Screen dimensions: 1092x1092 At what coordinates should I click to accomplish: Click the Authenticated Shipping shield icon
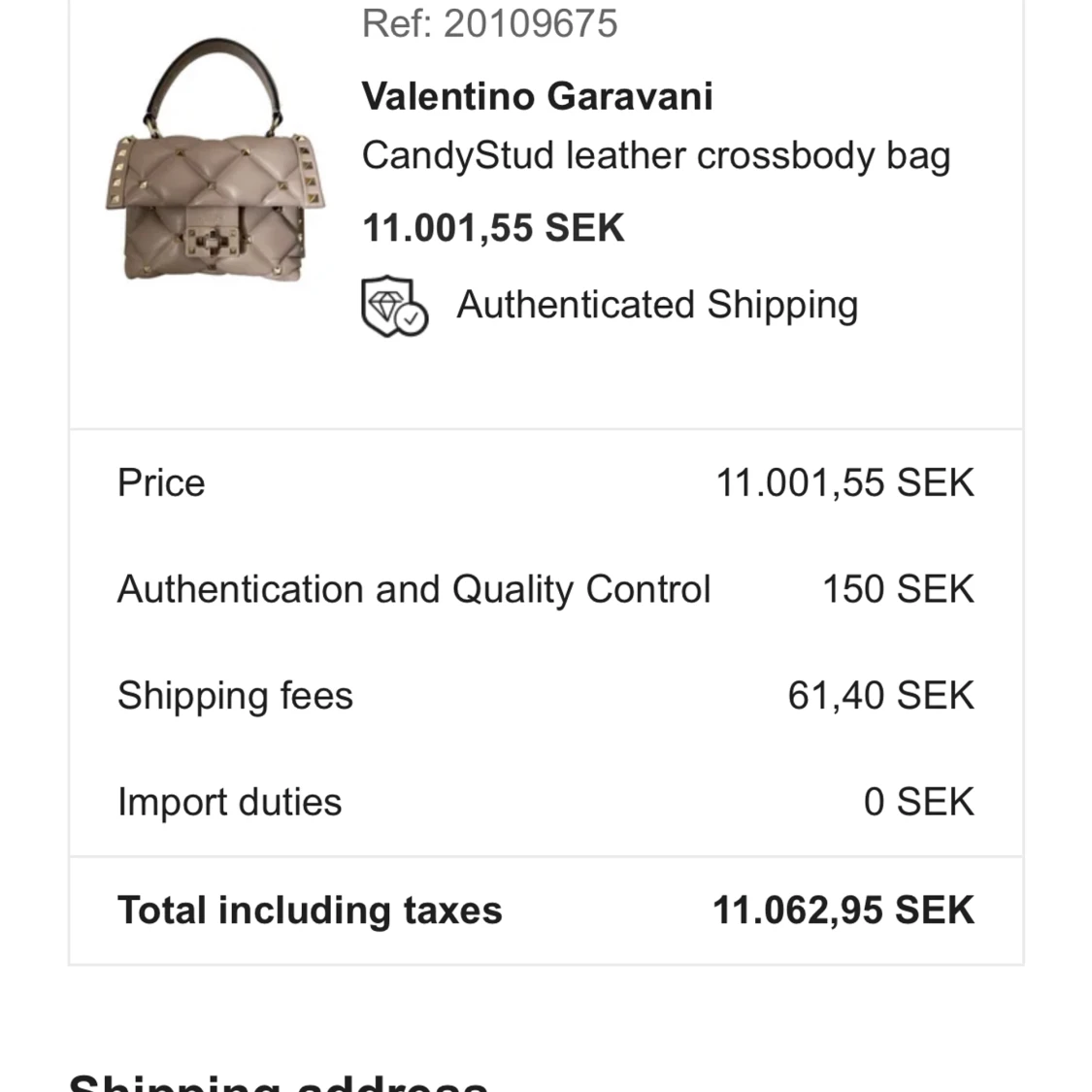(x=395, y=307)
